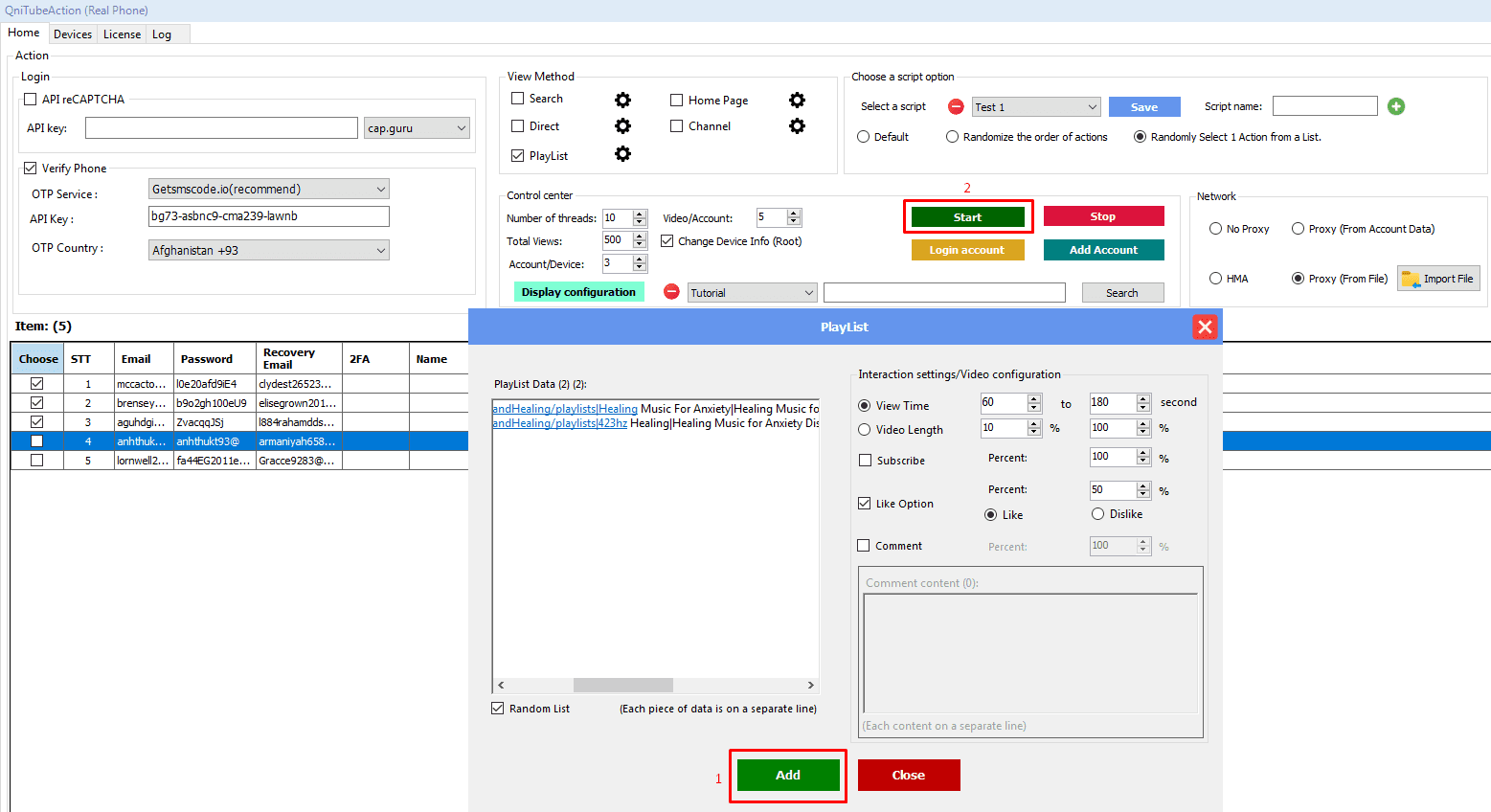Open the cap.guru captcha service dropdown
This screenshot has width=1491, height=812.
coord(417,128)
